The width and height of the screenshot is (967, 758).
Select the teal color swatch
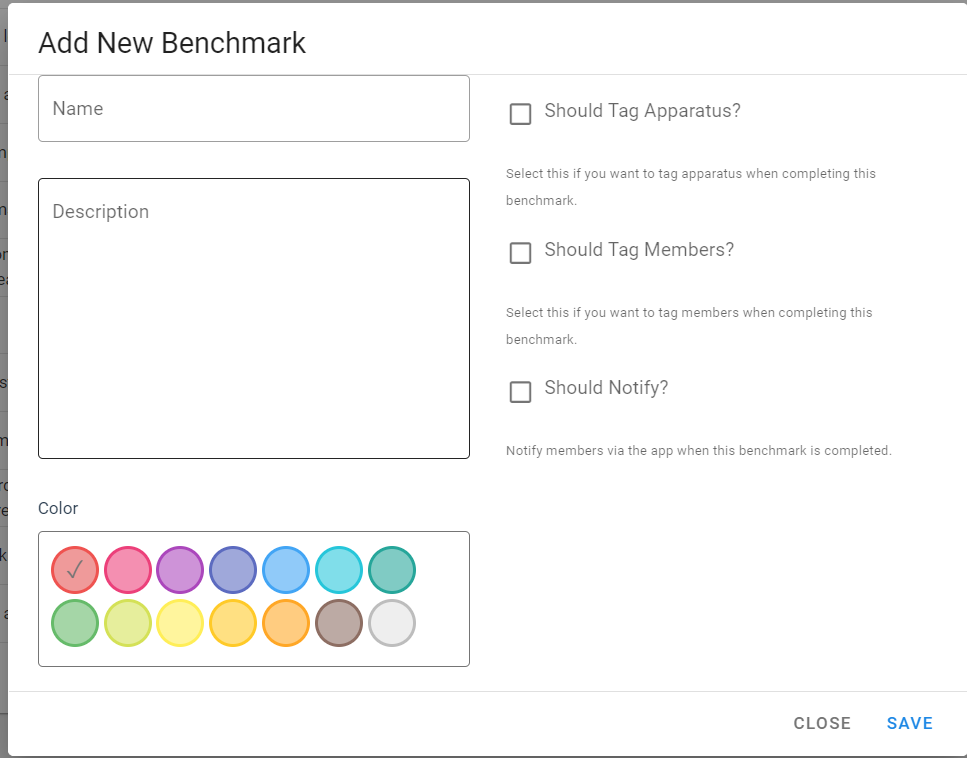pos(392,571)
